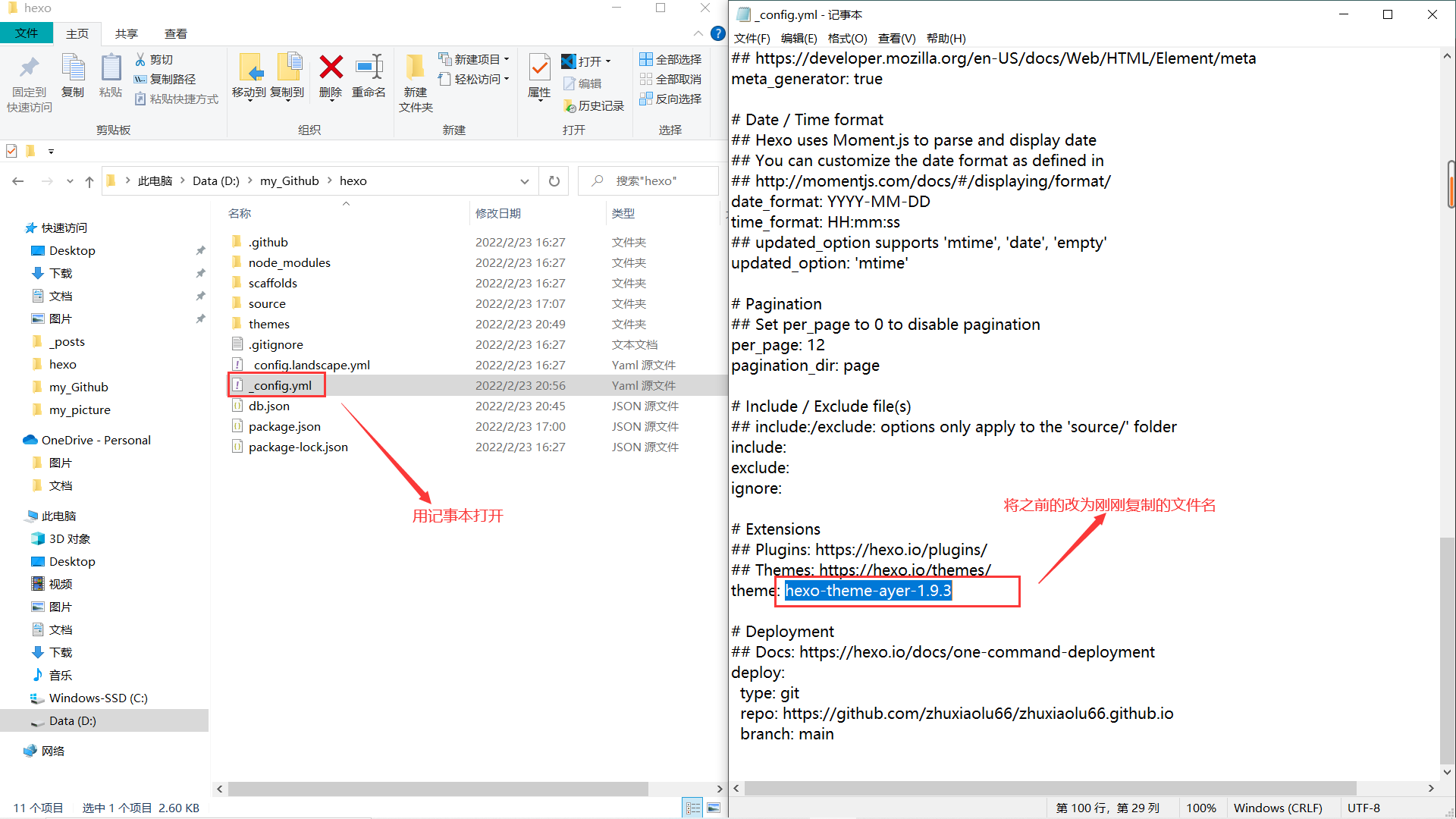Open History (历史记录) ribbon item
This screenshot has height=819, width=1456.
(x=594, y=106)
